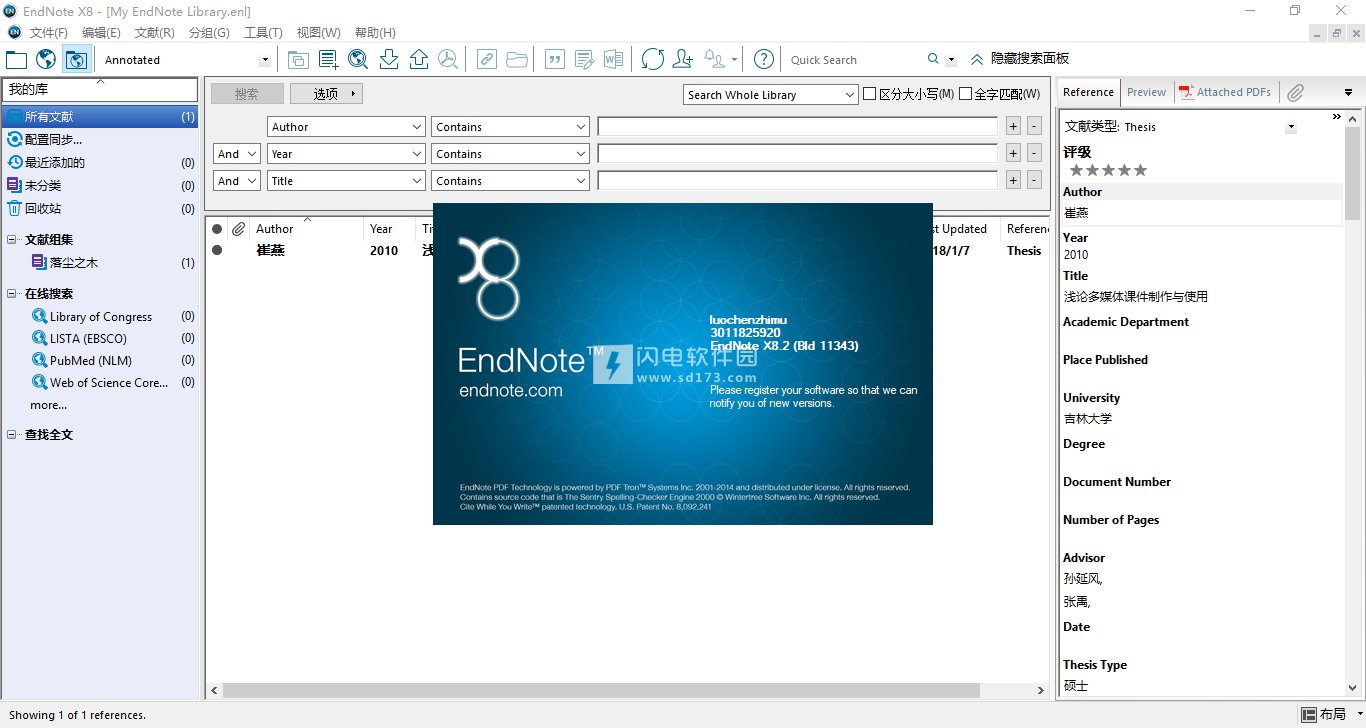Viewport: 1366px width, 728px height.
Task: Click Copy to Local Library toolbar icon
Action: [x=298, y=59]
